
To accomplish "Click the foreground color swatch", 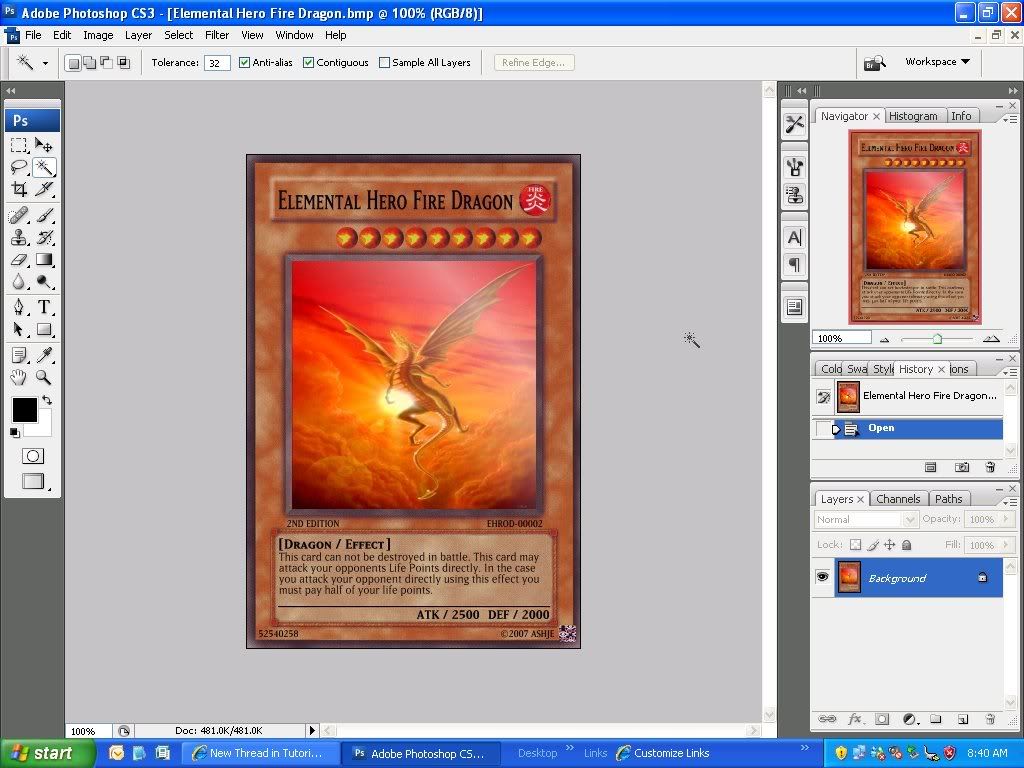I will pyautogui.click(x=24, y=410).
